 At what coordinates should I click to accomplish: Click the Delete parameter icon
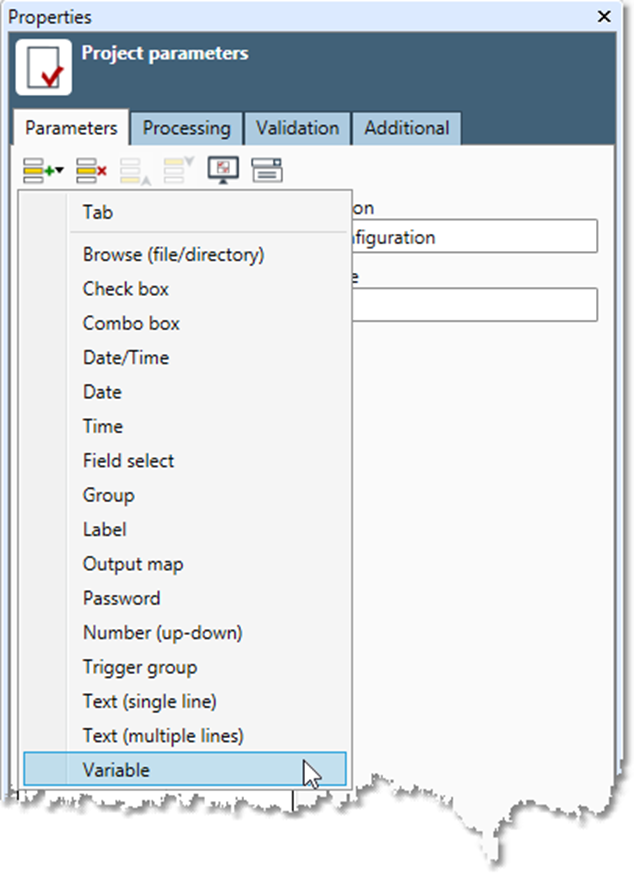tap(92, 171)
